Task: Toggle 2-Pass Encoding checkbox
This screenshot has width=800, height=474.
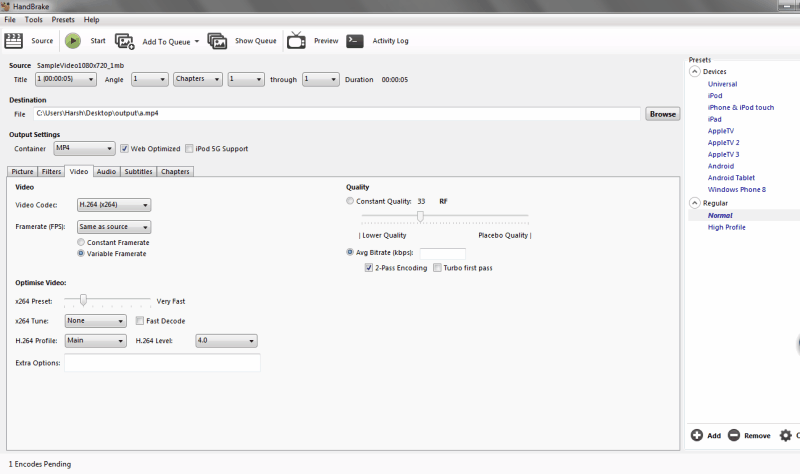Action: pos(368,268)
